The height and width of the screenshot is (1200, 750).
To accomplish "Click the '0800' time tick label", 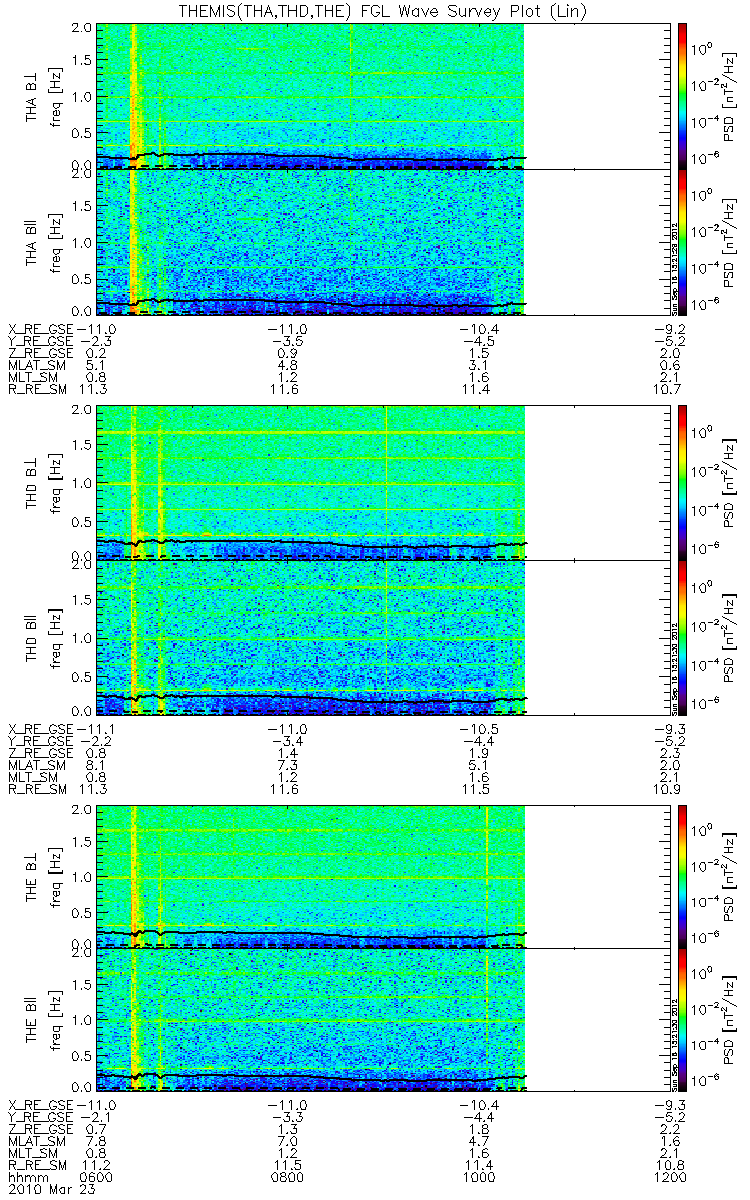I will (286, 1178).
